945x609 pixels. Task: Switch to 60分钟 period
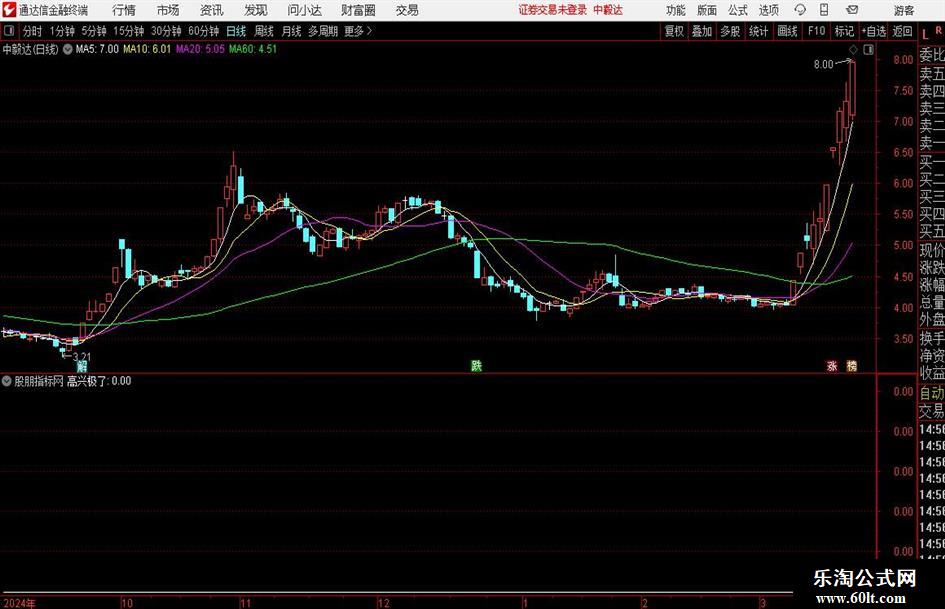tap(203, 31)
